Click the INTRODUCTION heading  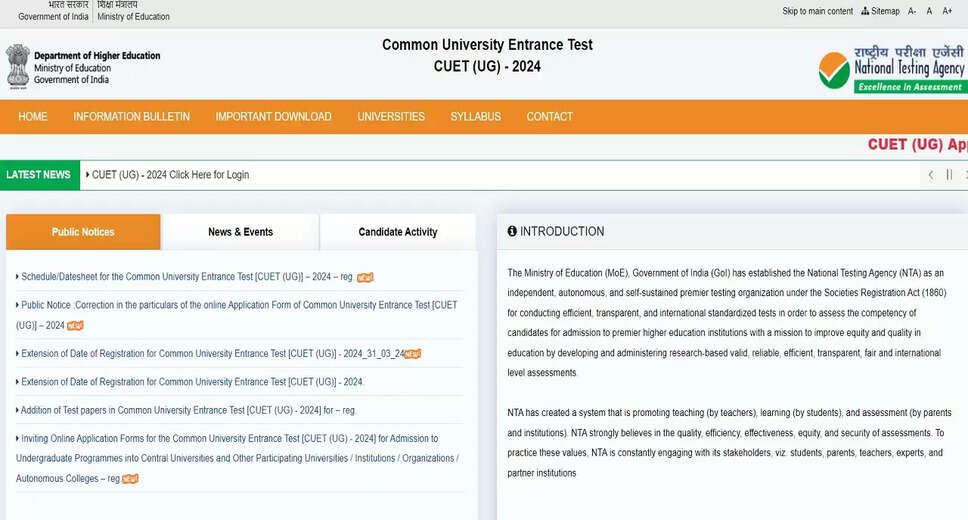coord(562,232)
